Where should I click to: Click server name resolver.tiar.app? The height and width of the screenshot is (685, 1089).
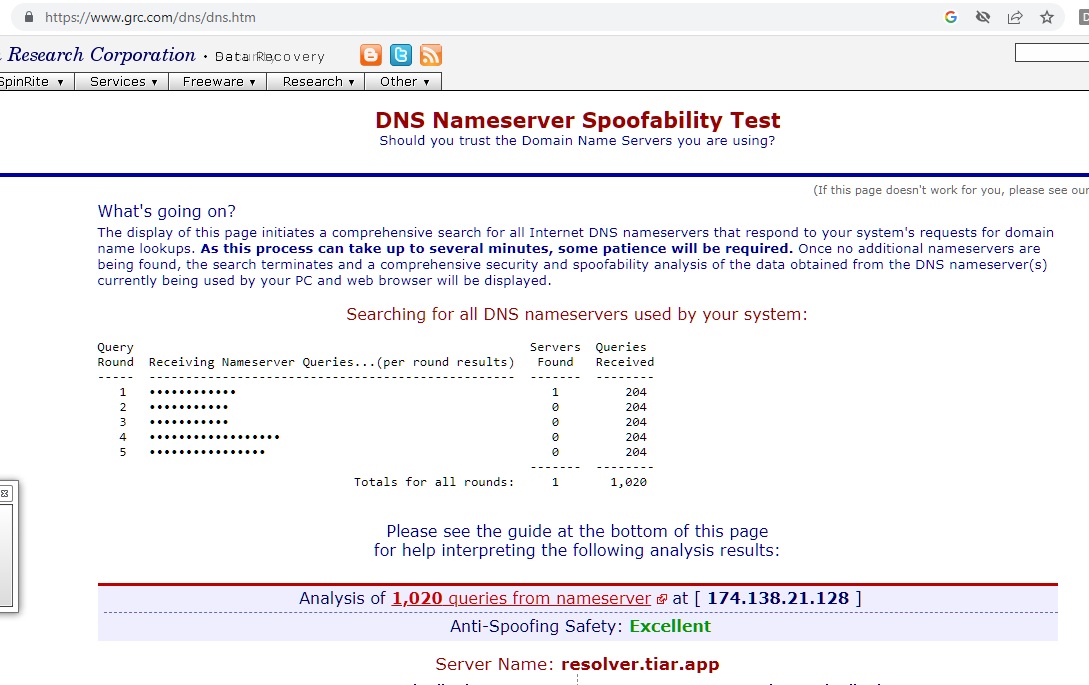640,663
